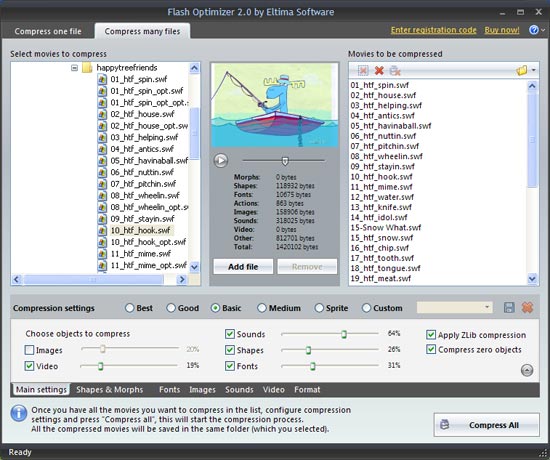
Task: Open dropdown arrow beside help icon
Action: [543, 31]
